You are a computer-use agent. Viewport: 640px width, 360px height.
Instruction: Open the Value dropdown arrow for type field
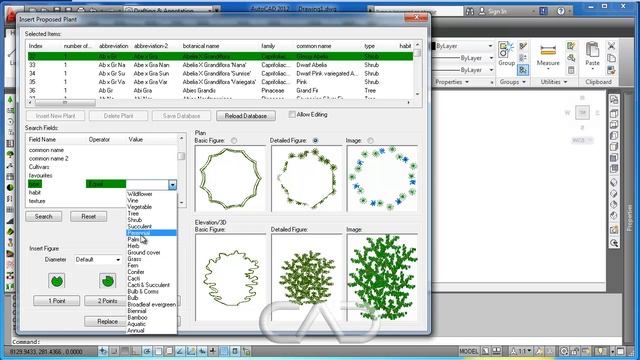coord(172,185)
